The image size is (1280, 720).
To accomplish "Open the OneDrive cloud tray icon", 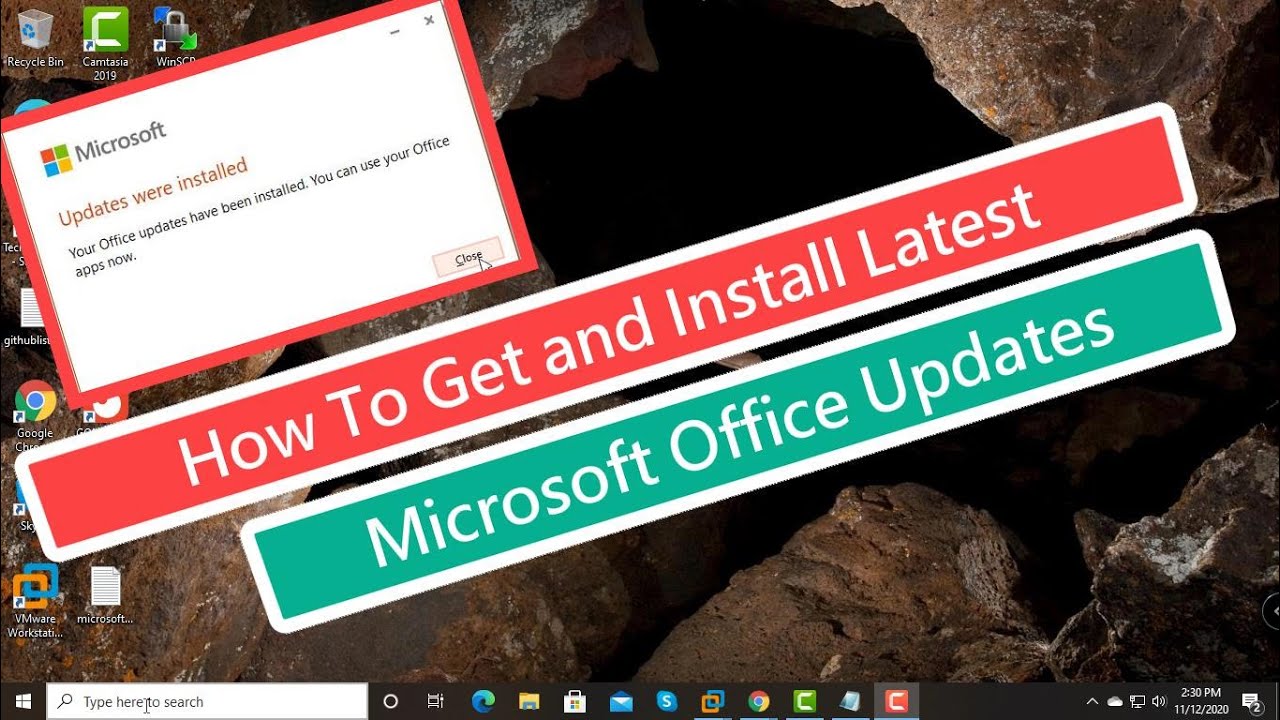I will (x=1115, y=701).
